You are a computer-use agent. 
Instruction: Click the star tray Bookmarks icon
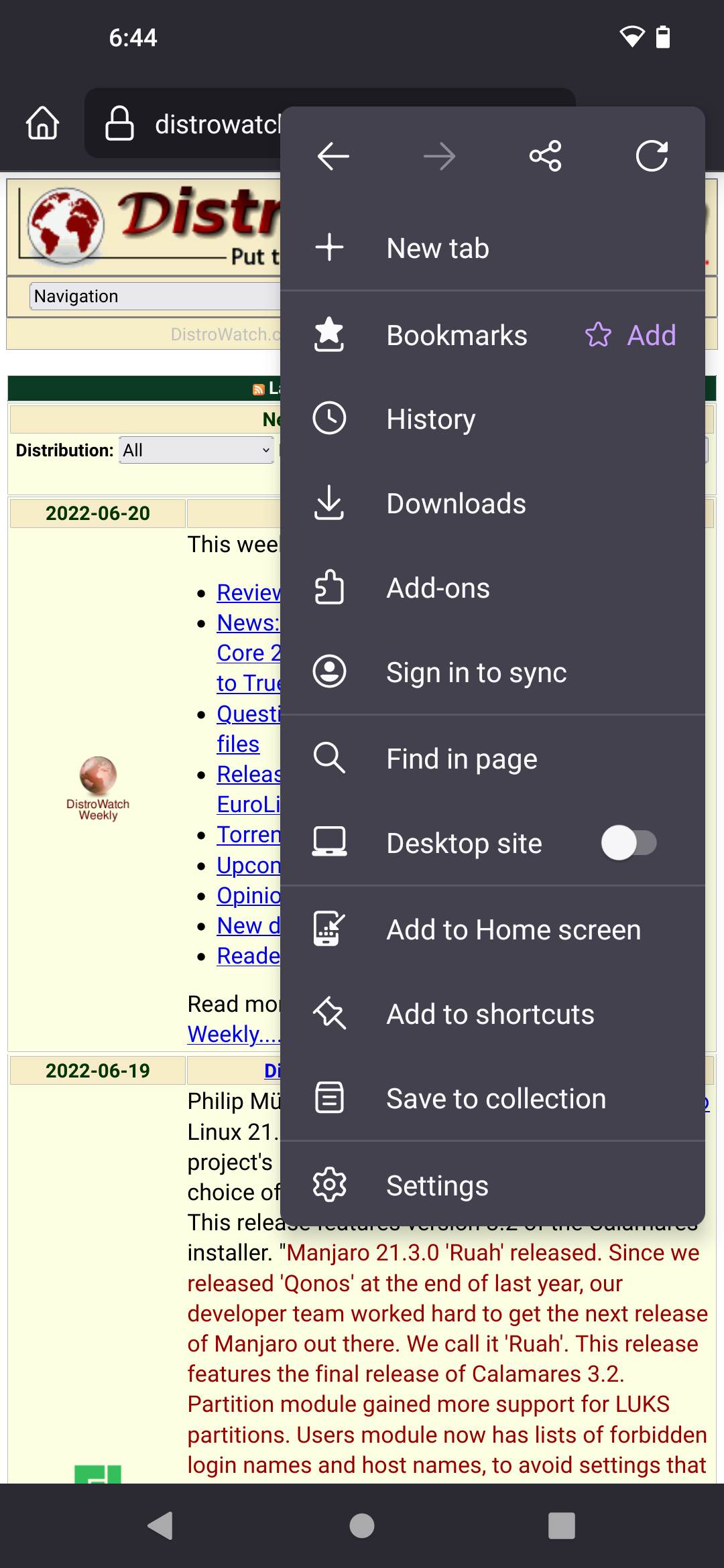pos(329,334)
